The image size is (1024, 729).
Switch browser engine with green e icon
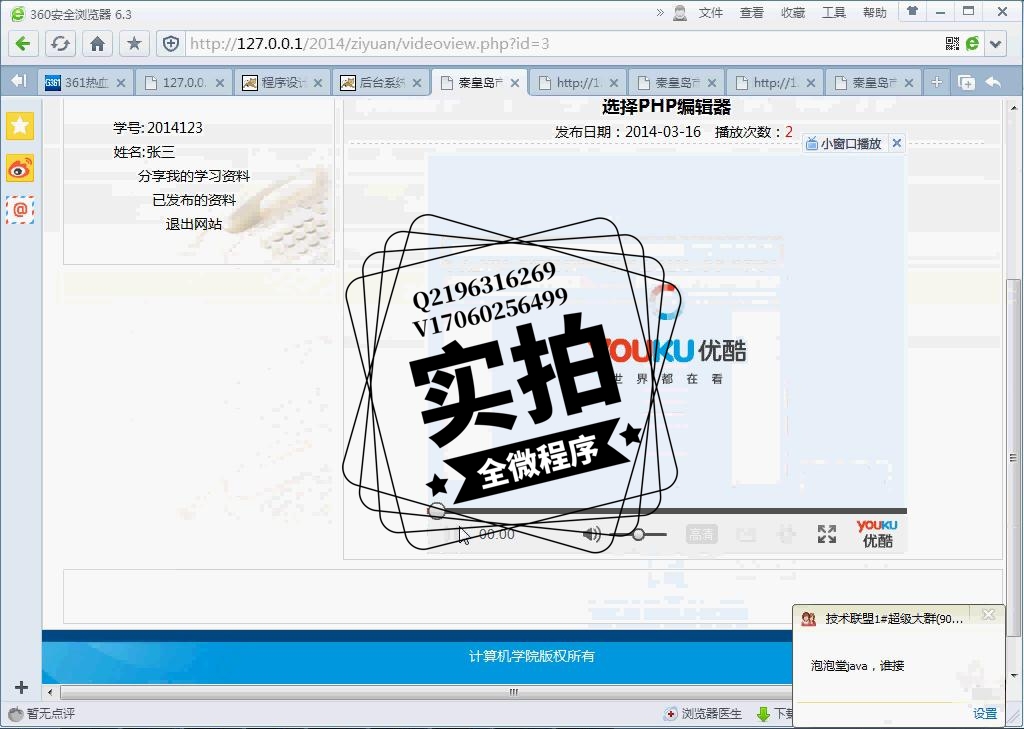[972, 44]
